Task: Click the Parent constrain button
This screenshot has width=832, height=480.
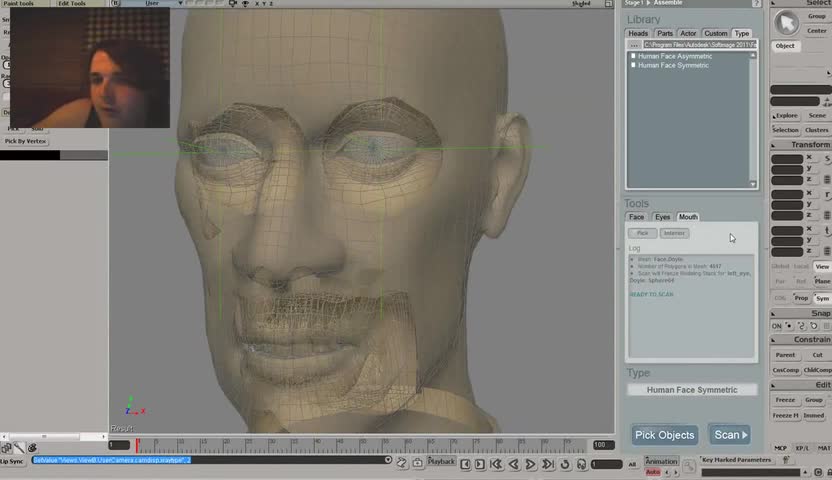Action: [785, 355]
